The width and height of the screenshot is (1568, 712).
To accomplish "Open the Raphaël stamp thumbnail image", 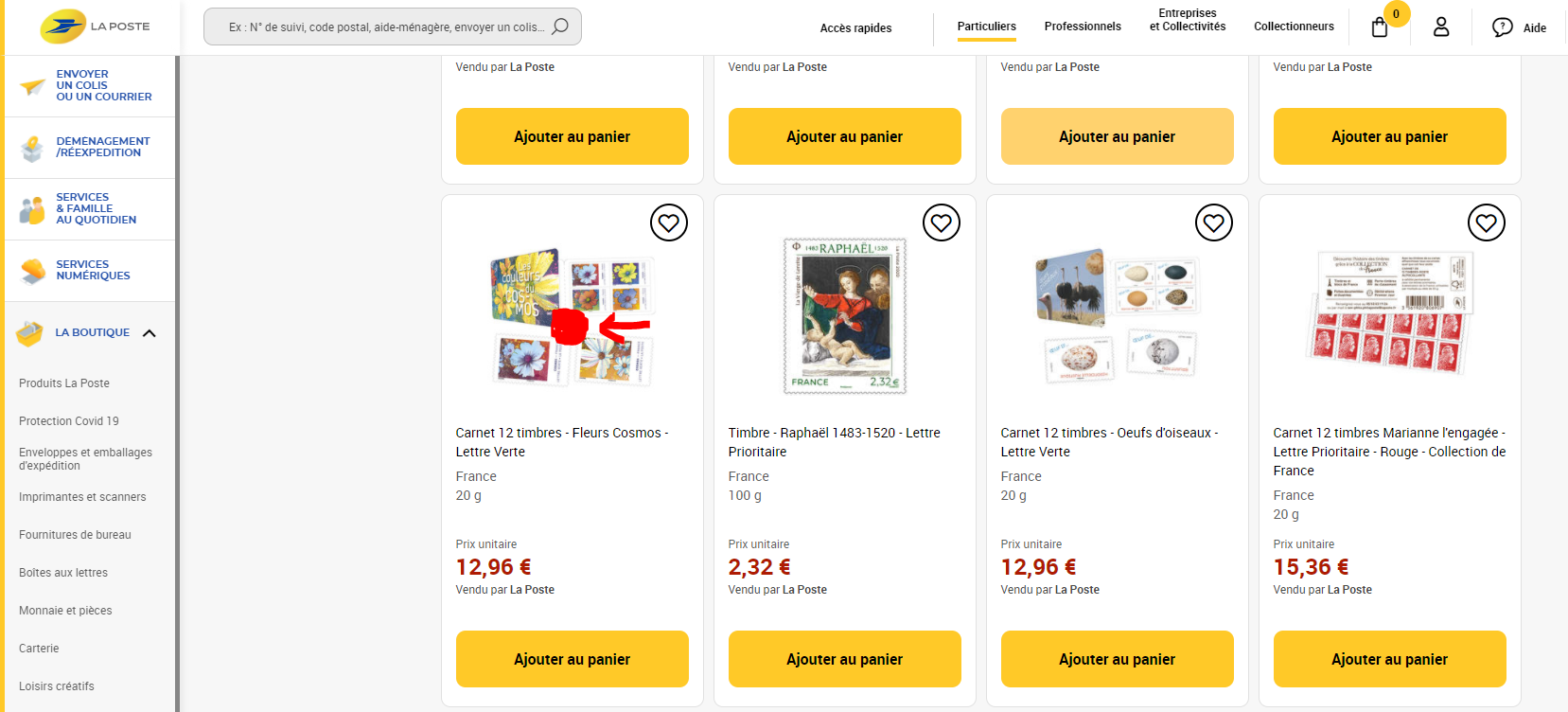I will pos(844,315).
